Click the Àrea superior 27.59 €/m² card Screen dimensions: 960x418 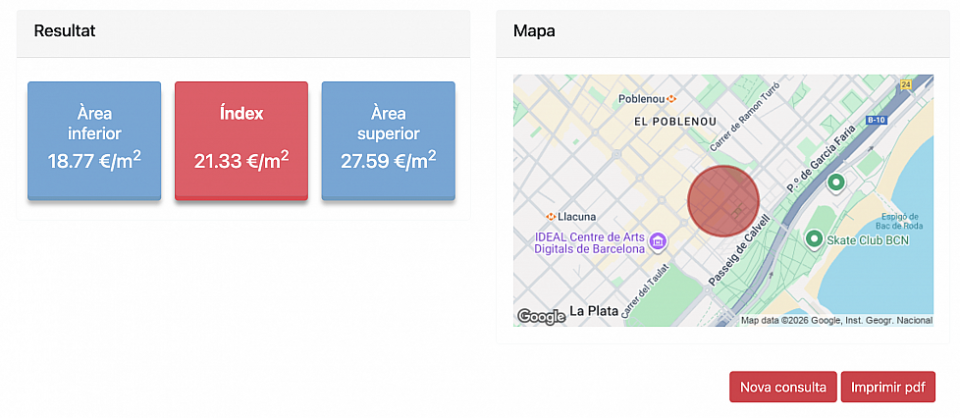(x=388, y=140)
